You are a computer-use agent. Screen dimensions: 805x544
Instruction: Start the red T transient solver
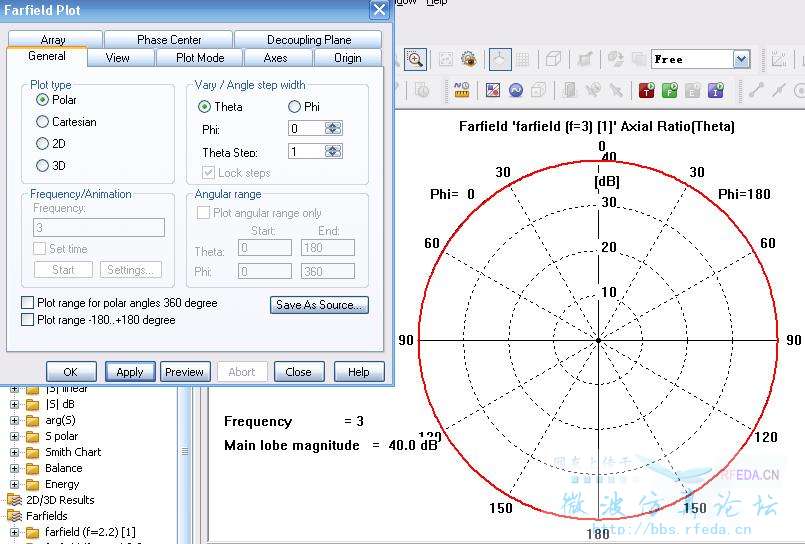point(647,91)
